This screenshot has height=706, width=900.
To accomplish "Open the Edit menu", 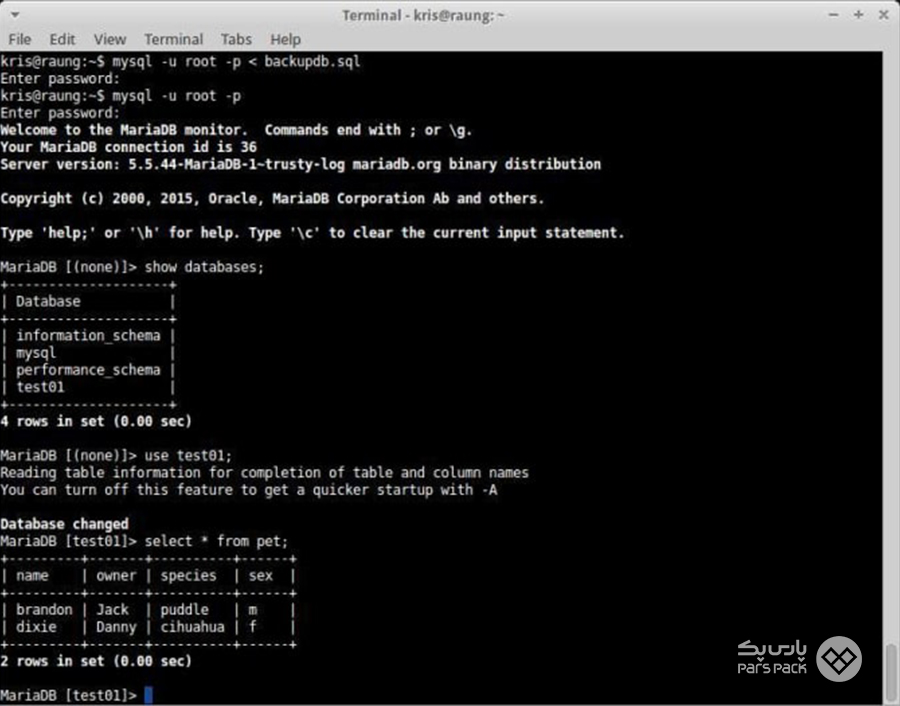I will tap(62, 39).
